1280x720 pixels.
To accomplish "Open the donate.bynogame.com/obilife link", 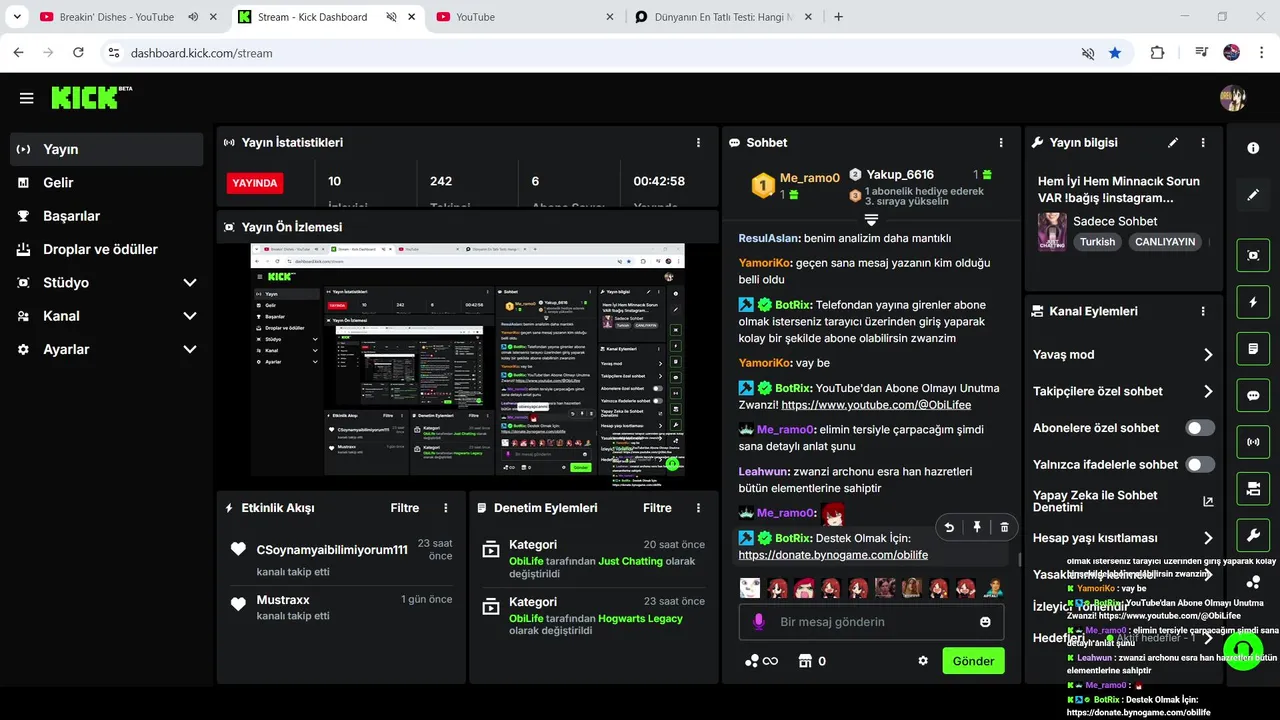I will pyautogui.click(x=833, y=555).
